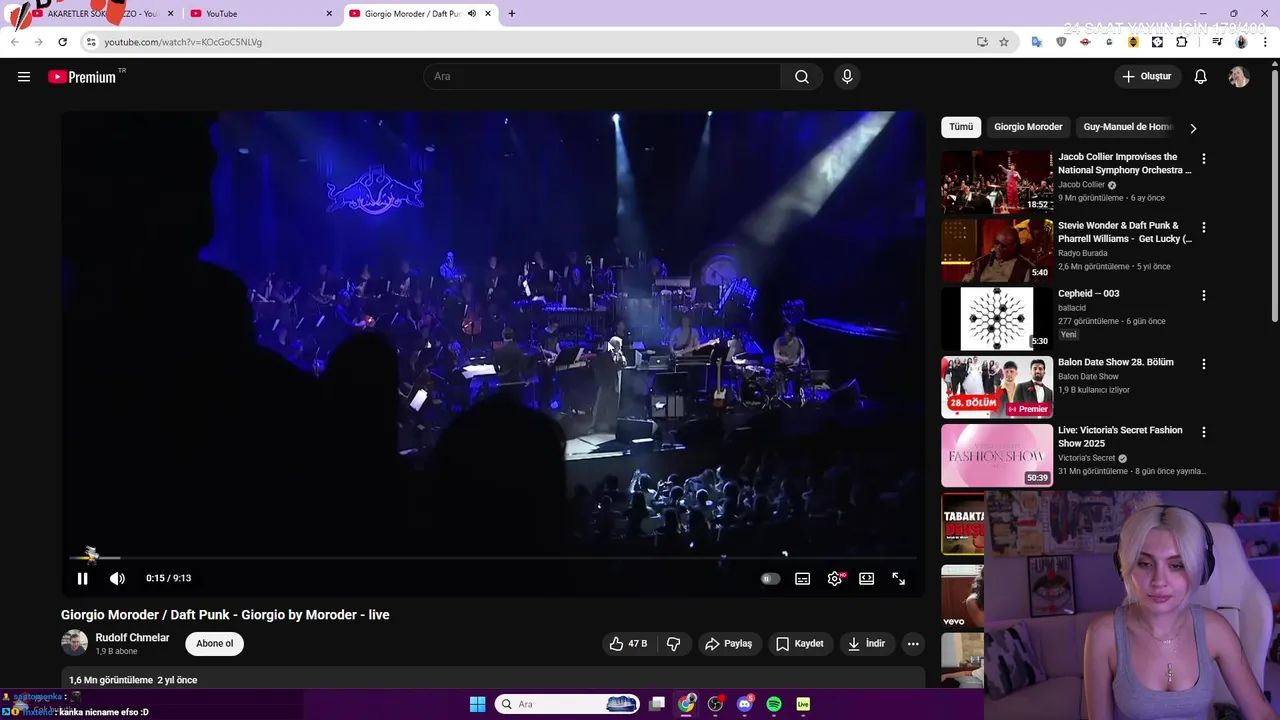
Task: Open options for Cepheid 003 video
Action: [1204, 295]
